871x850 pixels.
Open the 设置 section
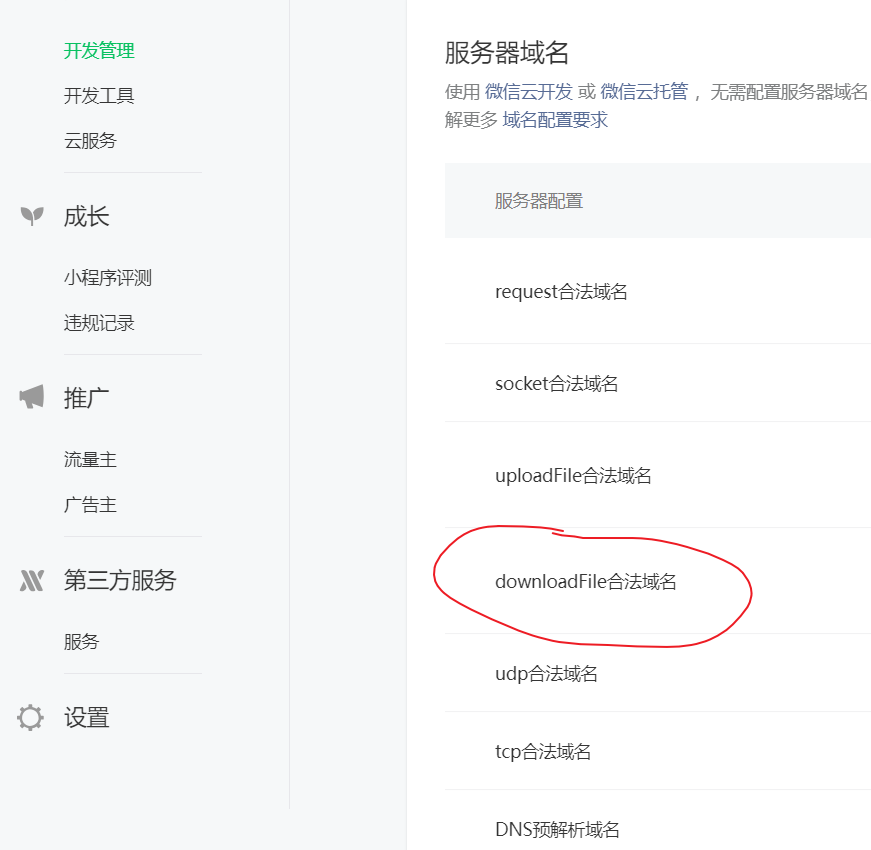[86, 717]
